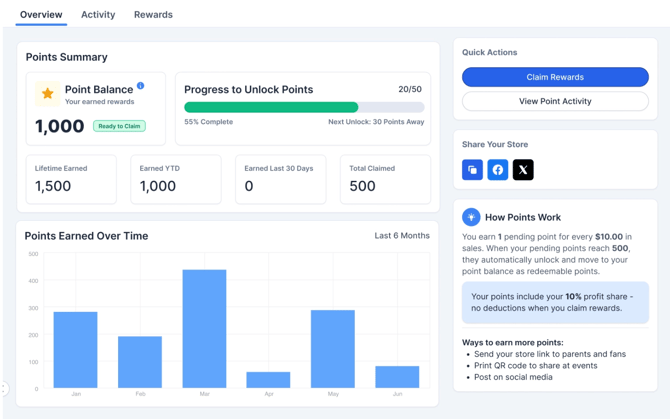
Task: Share your store on Facebook
Action: pos(498,170)
